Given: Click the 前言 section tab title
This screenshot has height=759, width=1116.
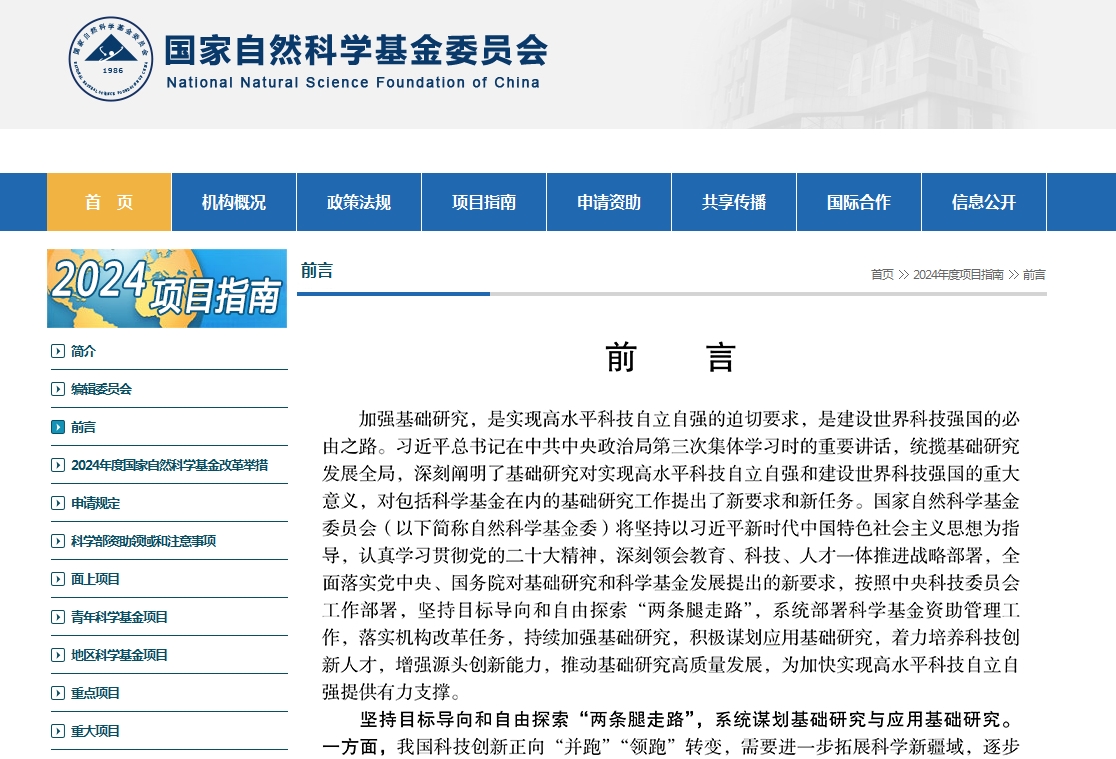Looking at the screenshot, I should (317, 271).
